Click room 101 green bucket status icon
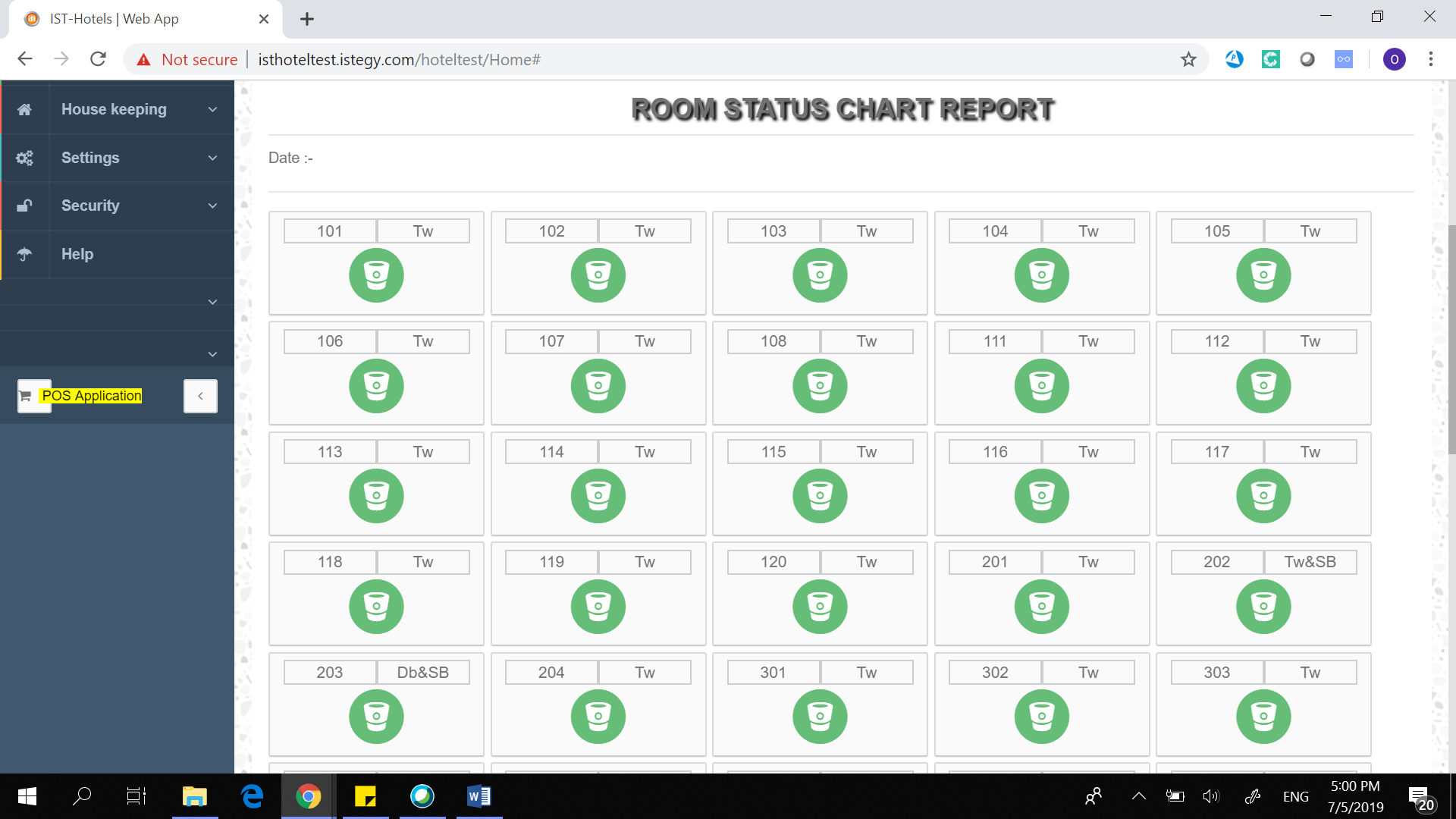This screenshot has width=1456, height=819. 376,275
